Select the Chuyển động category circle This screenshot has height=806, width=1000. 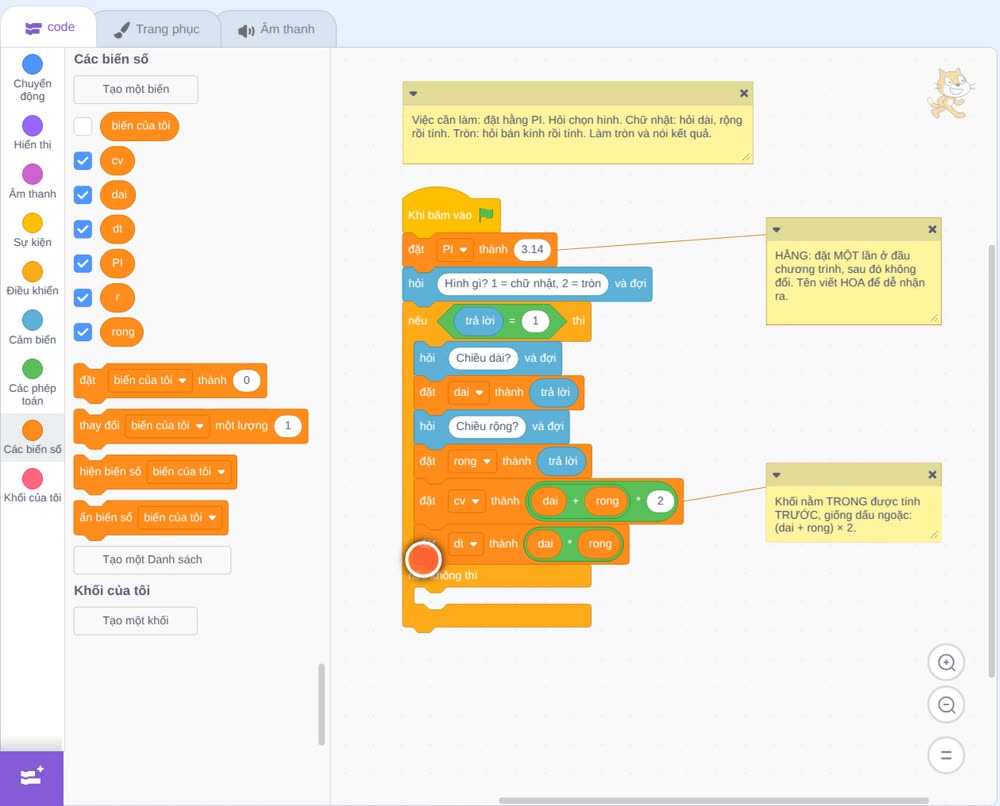tap(33, 64)
